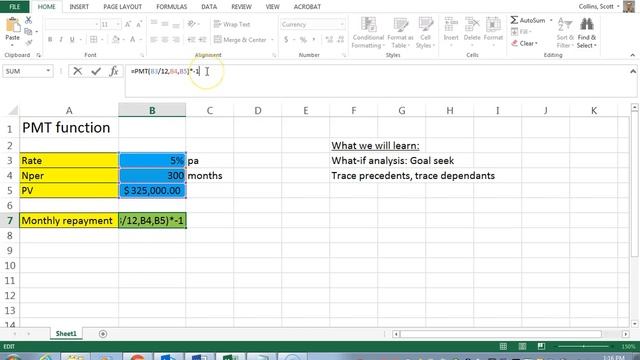Click the Paste clipboard icon

pyautogui.click(x=12, y=25)
